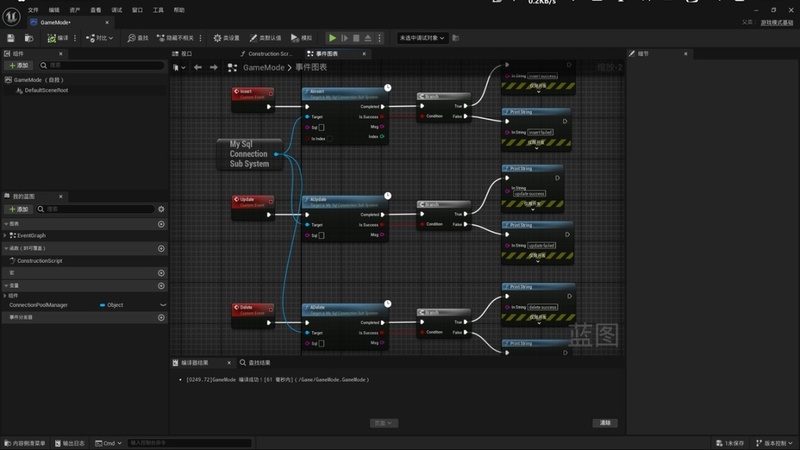The height and width of the screenshot is (450, 800).
Task: Start Play with the green play button
Action: click(x=332, y=38)
